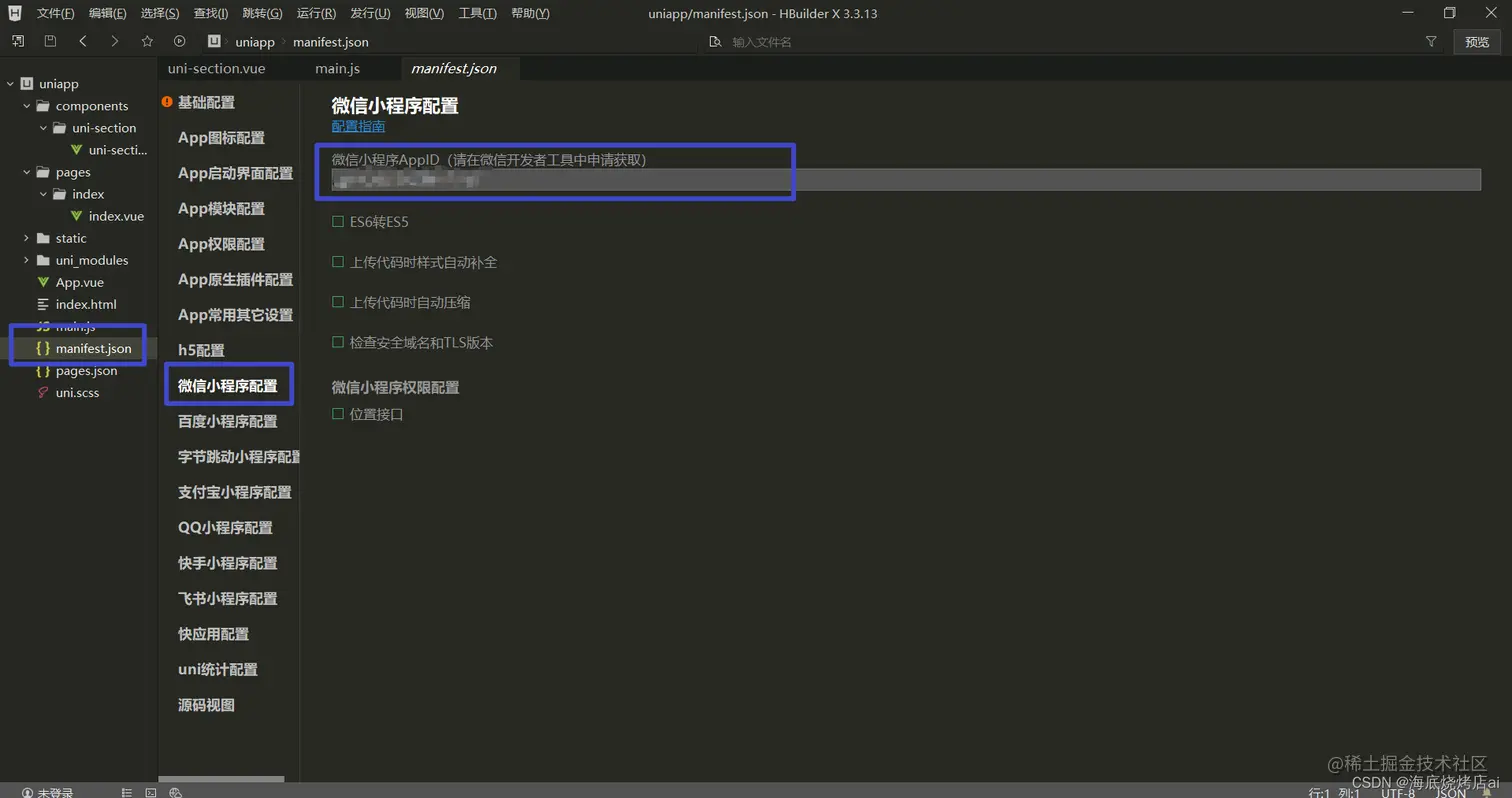
Task: Select manifest.json in file tree
Action: (x=93, y=348)
